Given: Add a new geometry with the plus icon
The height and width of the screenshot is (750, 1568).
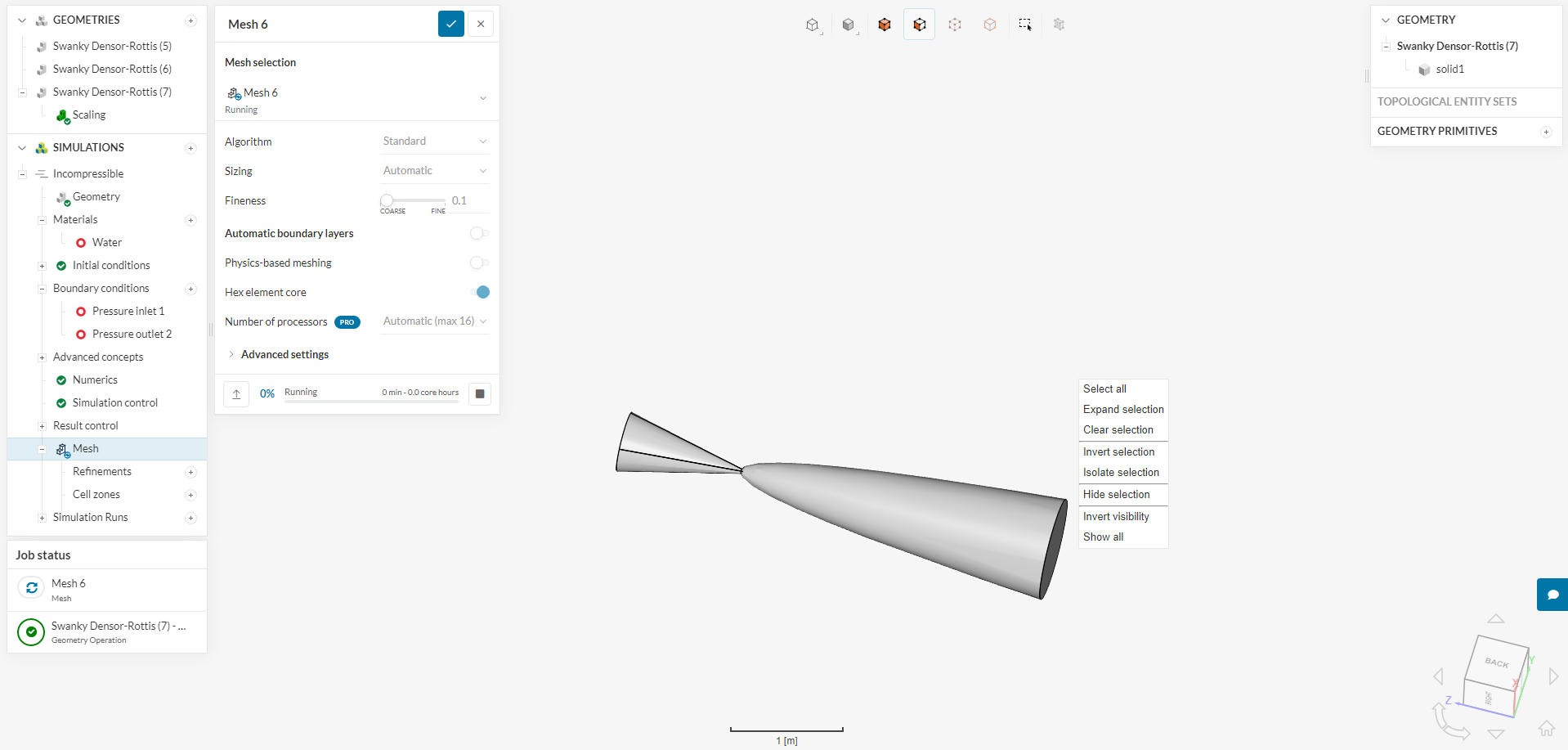Looking at the screenshot, I should pyautogui.click(x=190, y=20).
